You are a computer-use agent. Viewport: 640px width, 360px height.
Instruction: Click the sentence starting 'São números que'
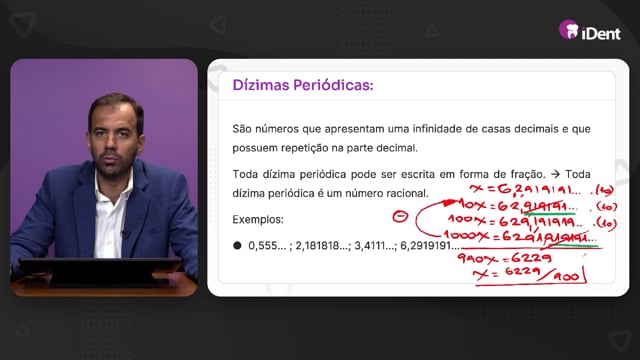pos(411,138)
